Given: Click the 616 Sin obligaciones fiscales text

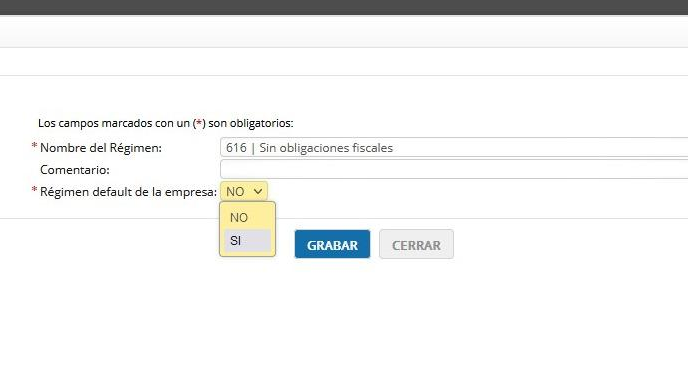Looking at the screenshot, I should pyautogui.click(x=309, y=148).
